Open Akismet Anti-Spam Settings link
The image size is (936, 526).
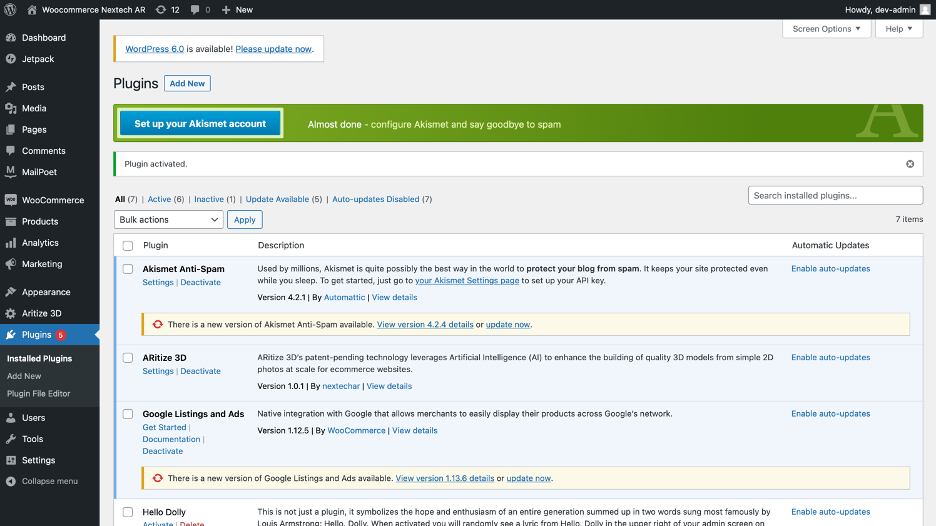(x=158, y=282)
